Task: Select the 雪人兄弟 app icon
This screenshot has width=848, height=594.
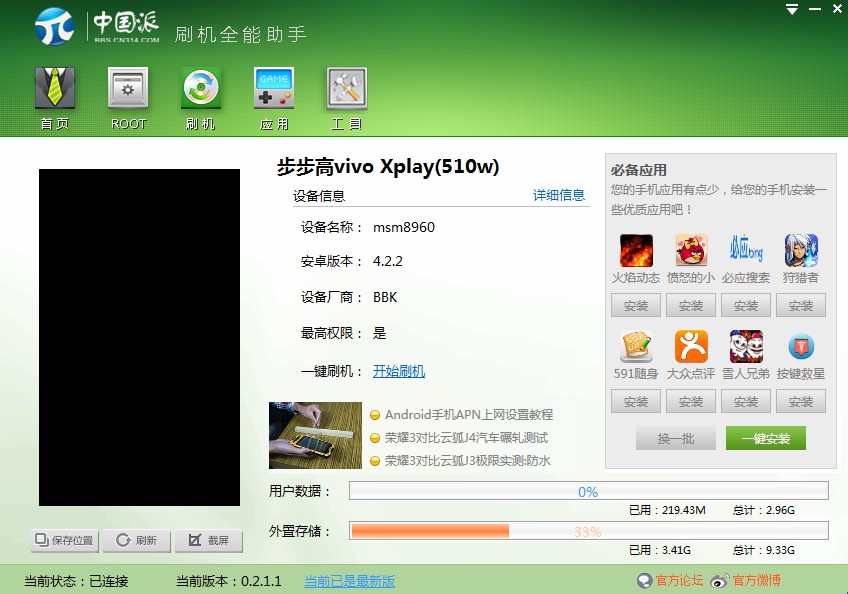Action: [746, 346]
